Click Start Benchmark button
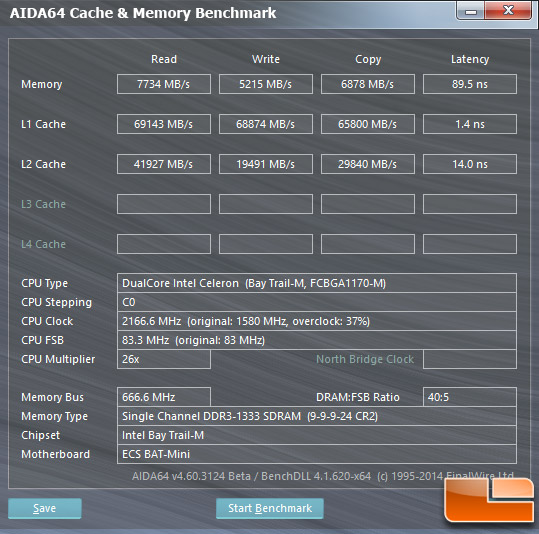Viewport: 539px width, 534px height. pyautogui.click(x=270, y=508)
